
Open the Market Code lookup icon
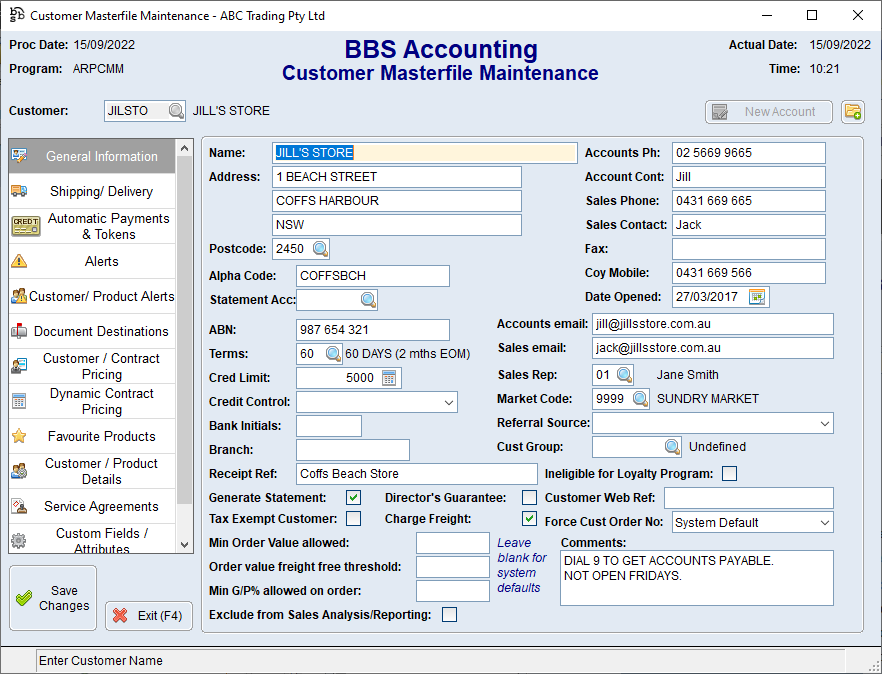pos(640,399)
